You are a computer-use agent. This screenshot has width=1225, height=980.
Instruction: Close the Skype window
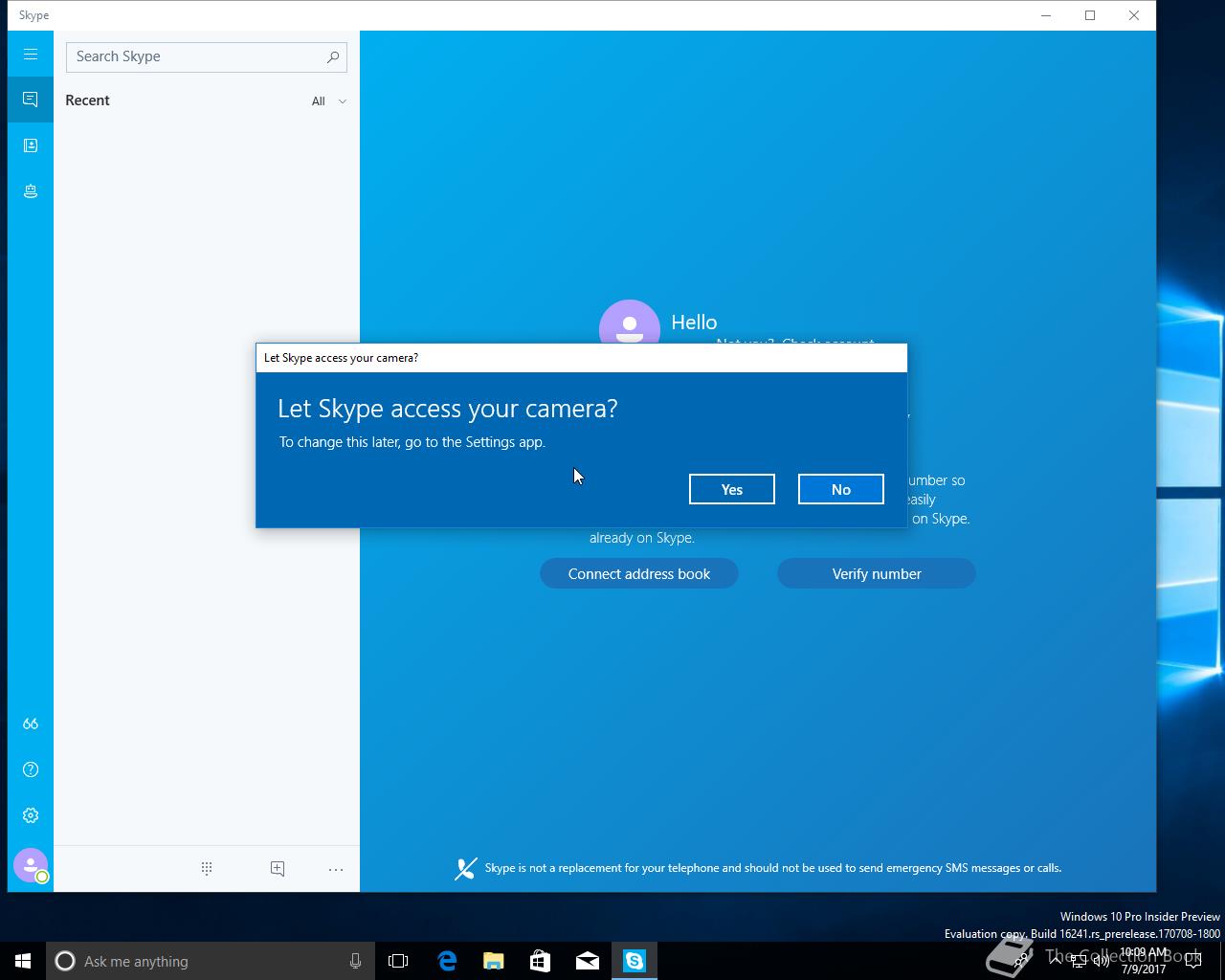pyautogui.click(x=1134, y=15)
